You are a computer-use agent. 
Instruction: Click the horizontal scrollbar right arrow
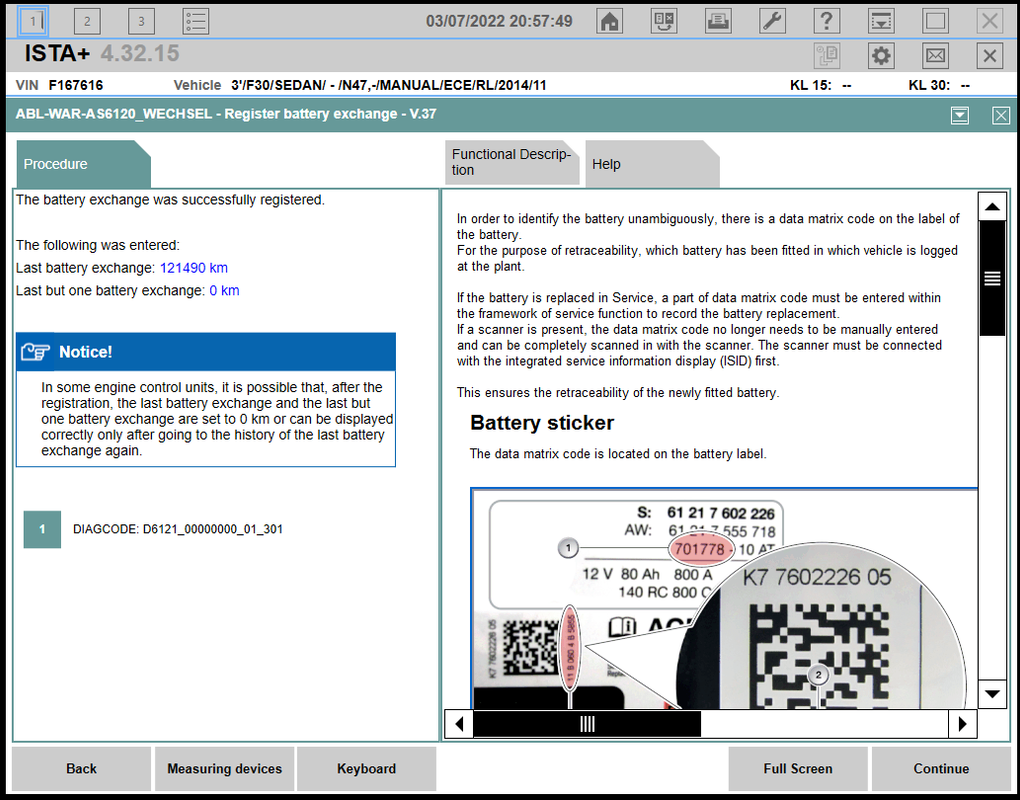point(962,724)
